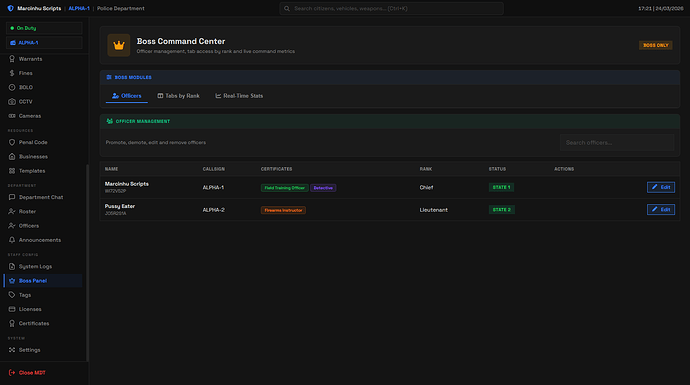
Task: Click the STATUS column header
Action: click(x=497, y=169)
